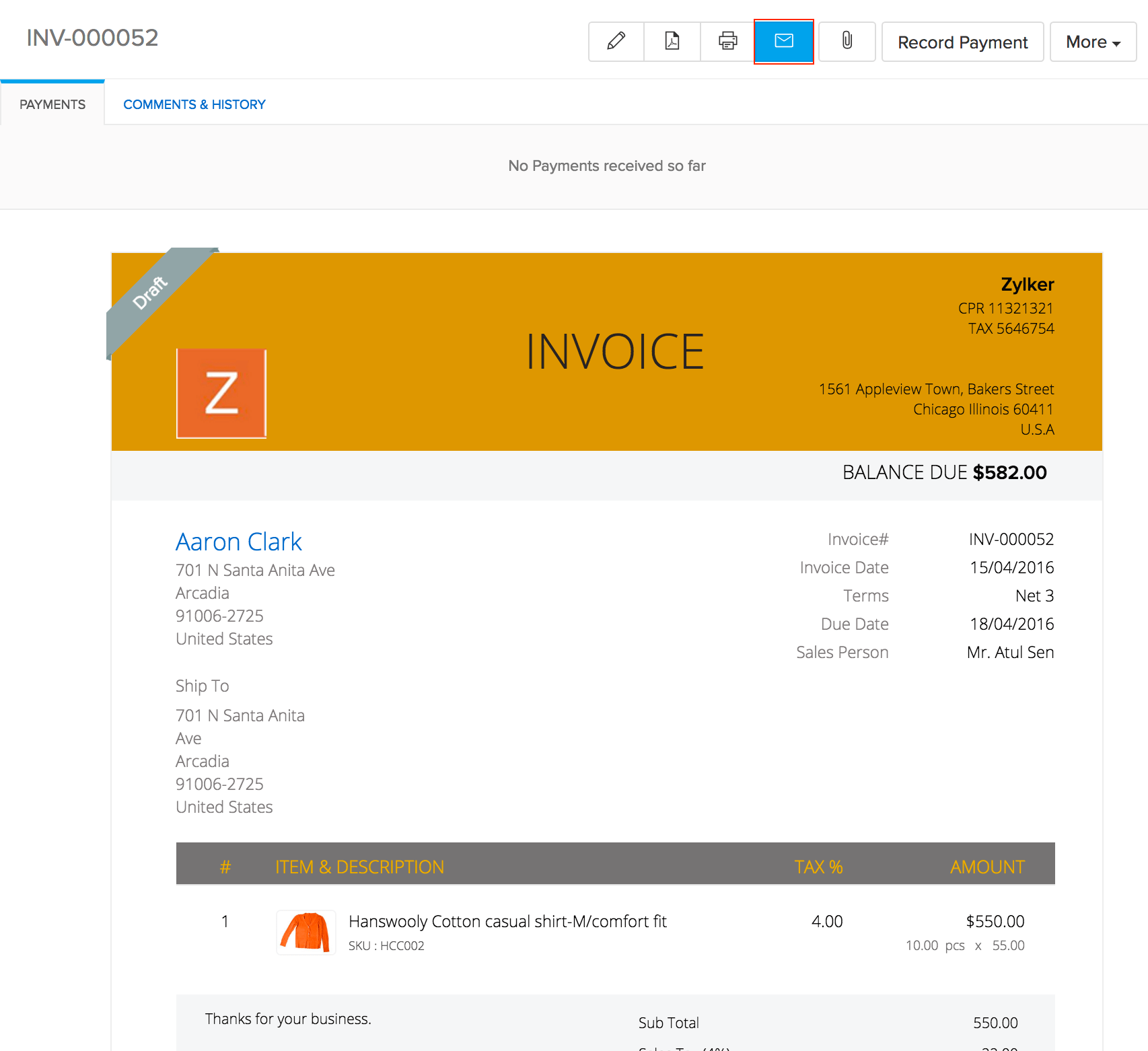
Task: Click SKU HCC002 item description
Action: click(x=386, y=945)
